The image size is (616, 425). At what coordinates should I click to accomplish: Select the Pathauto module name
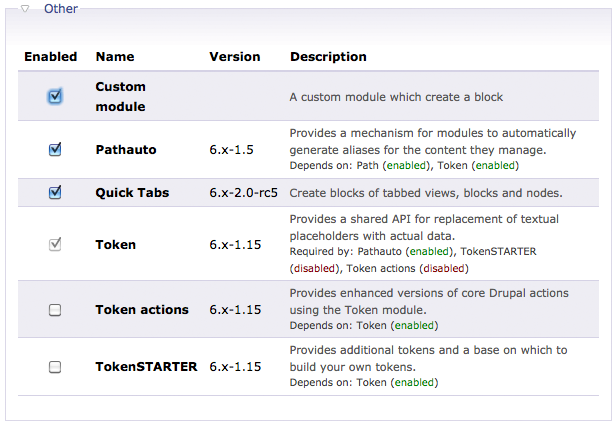pos(125,149)
